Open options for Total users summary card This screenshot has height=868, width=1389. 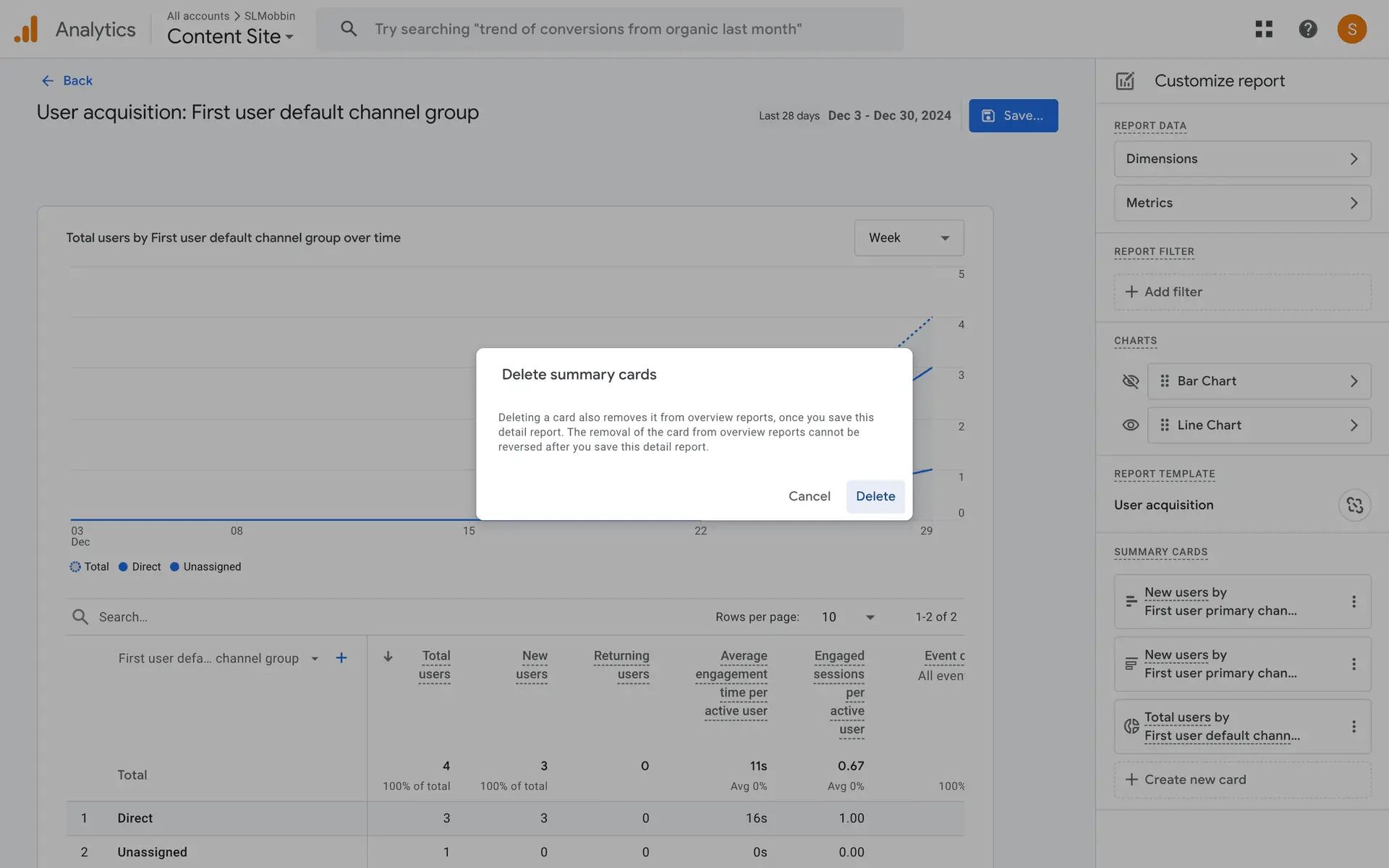(x=1354, y=726)
